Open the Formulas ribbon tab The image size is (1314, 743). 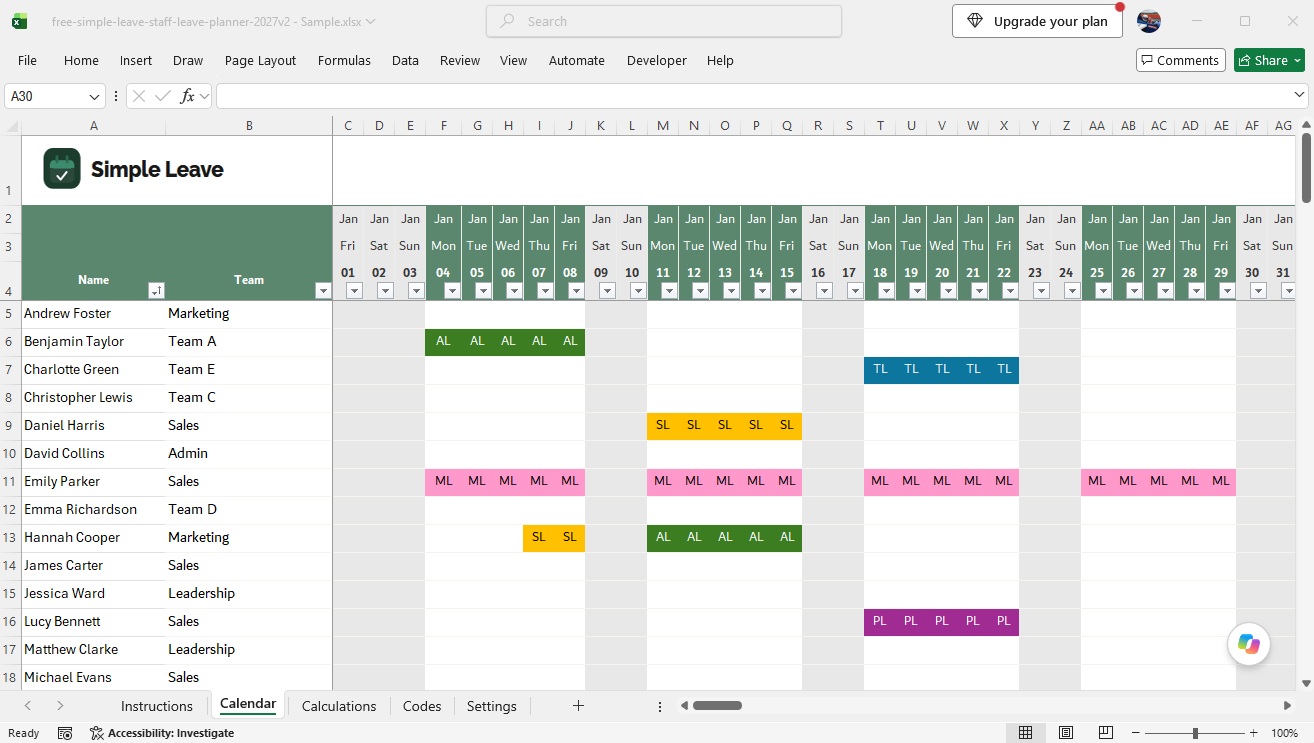[x=344, y=60]
